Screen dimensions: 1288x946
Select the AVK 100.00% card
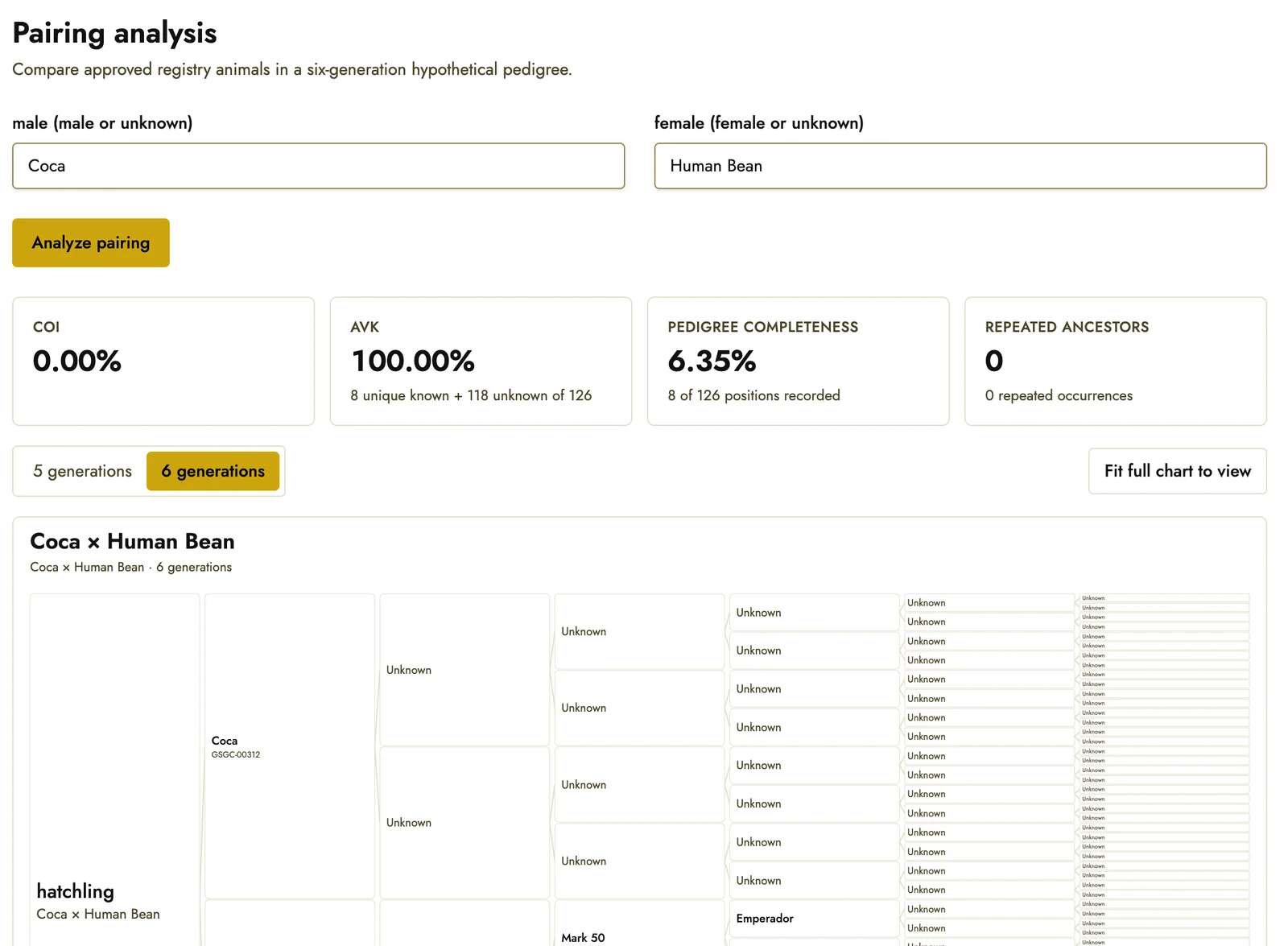481,361
